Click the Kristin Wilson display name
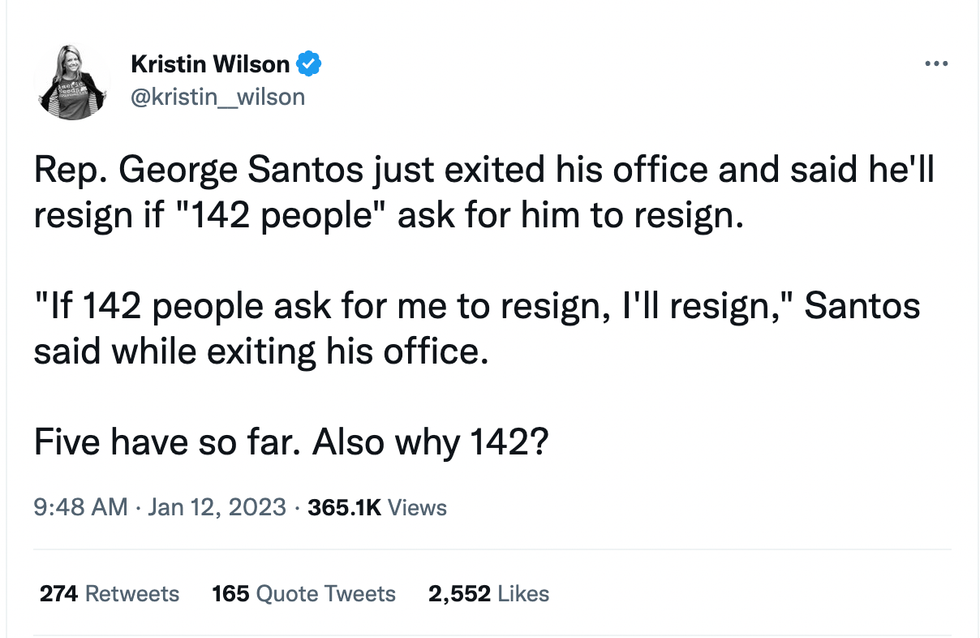 pyautogui.click(x=211, y=66)
